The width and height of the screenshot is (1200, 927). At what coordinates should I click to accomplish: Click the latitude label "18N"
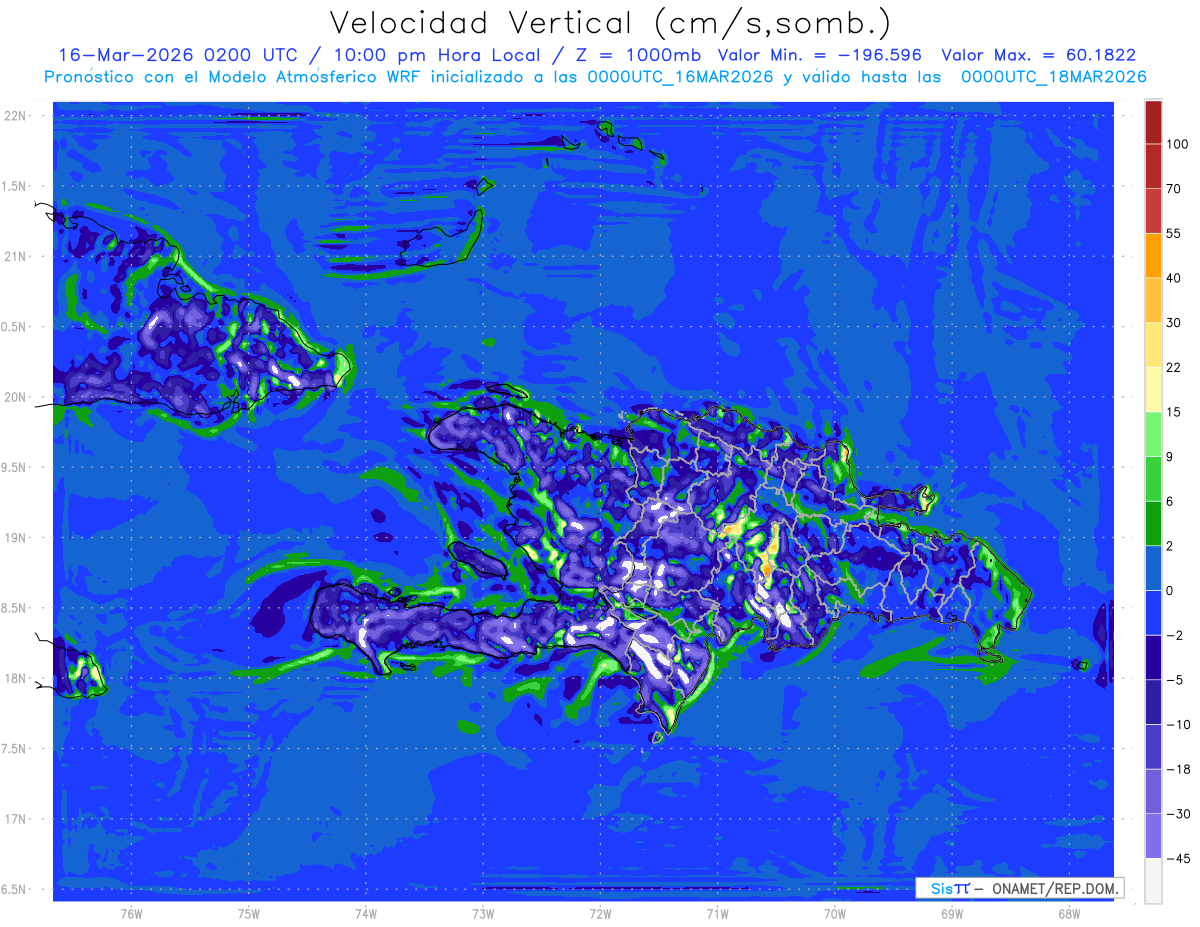pyautogui.click(x=16, y=679)
